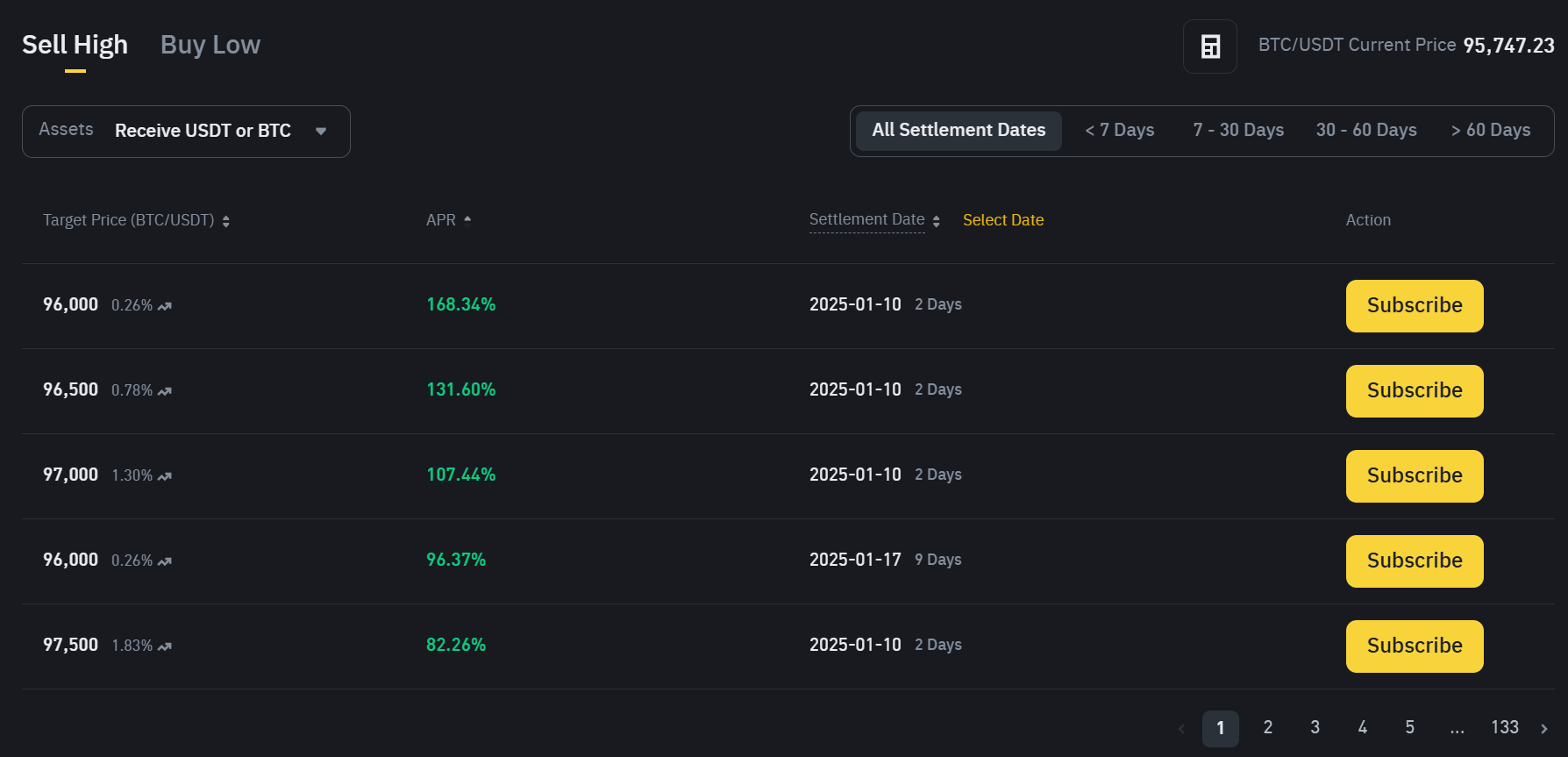
Task: Subscribe to 97,000 target at 107.44% APR
Action: (x=1415, y=476)
